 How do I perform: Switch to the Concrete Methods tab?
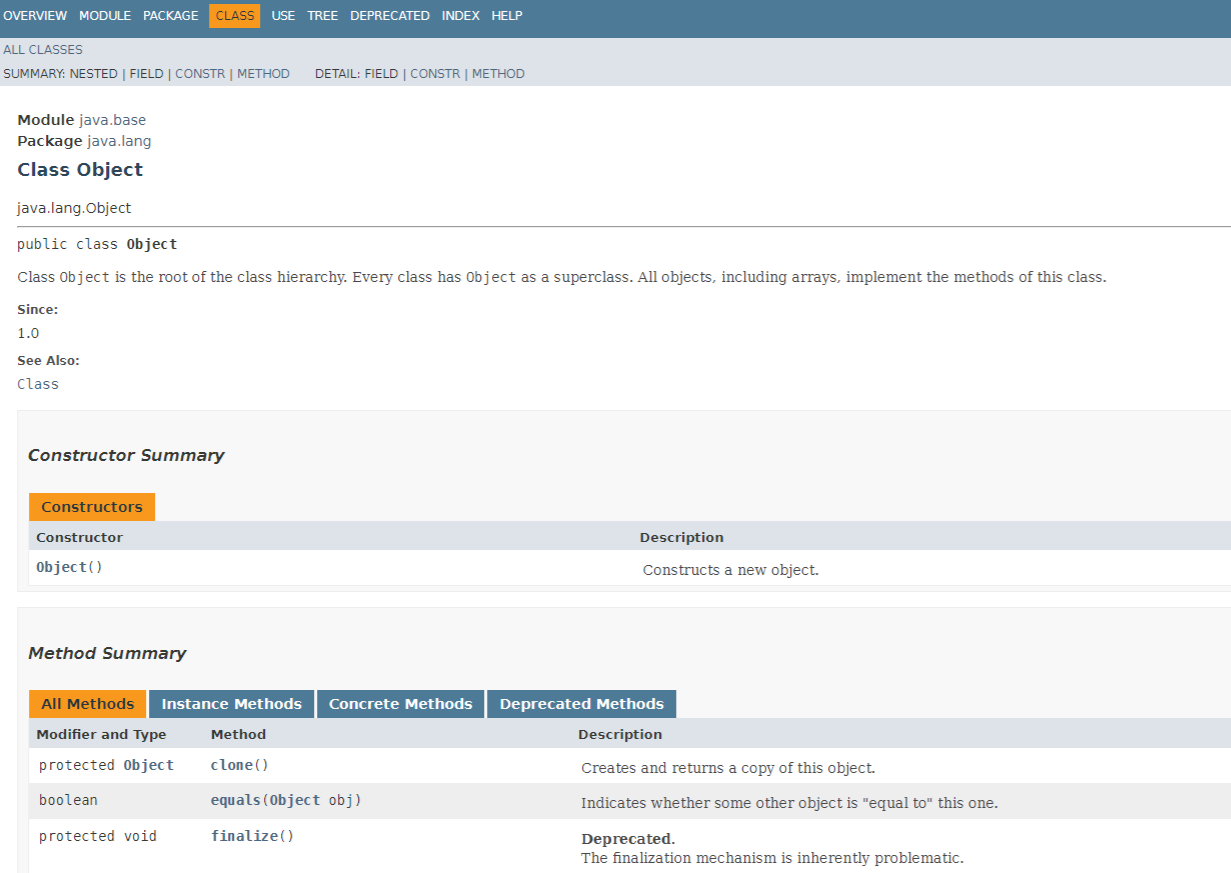400,704
